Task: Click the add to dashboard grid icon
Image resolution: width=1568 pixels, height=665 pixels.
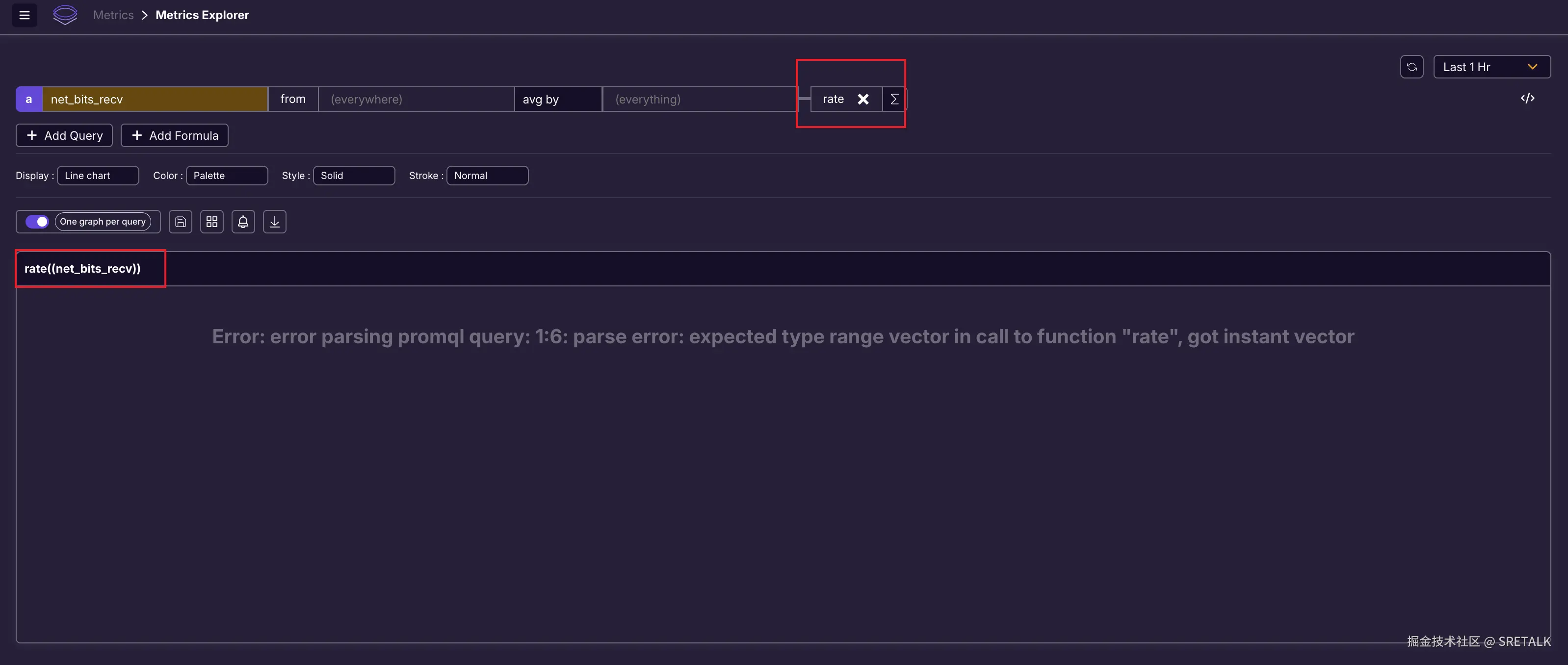Action: pyautogui.click(x=212, y=222)
